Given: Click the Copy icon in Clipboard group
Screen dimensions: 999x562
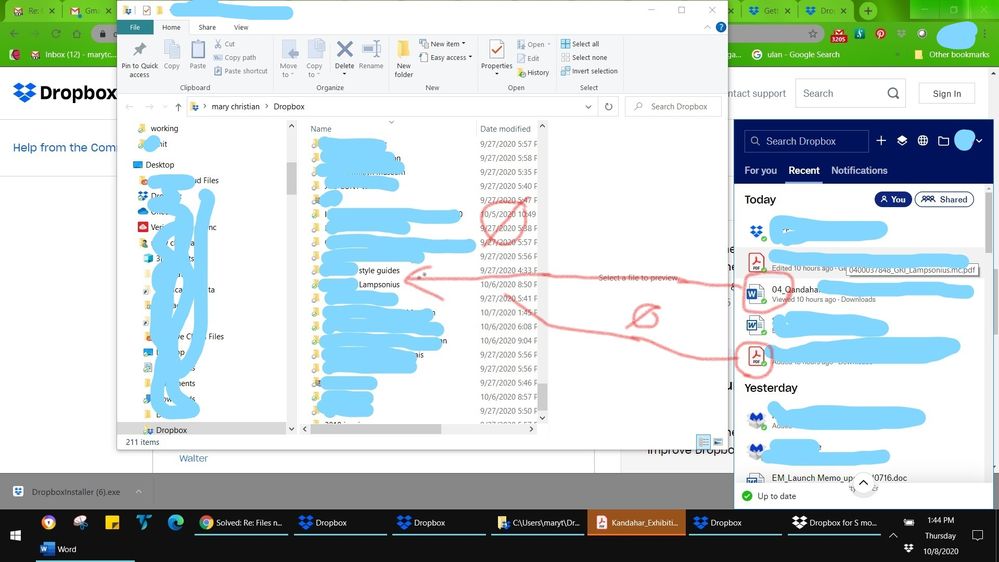Looking at the screenshot, I should 171,55.
